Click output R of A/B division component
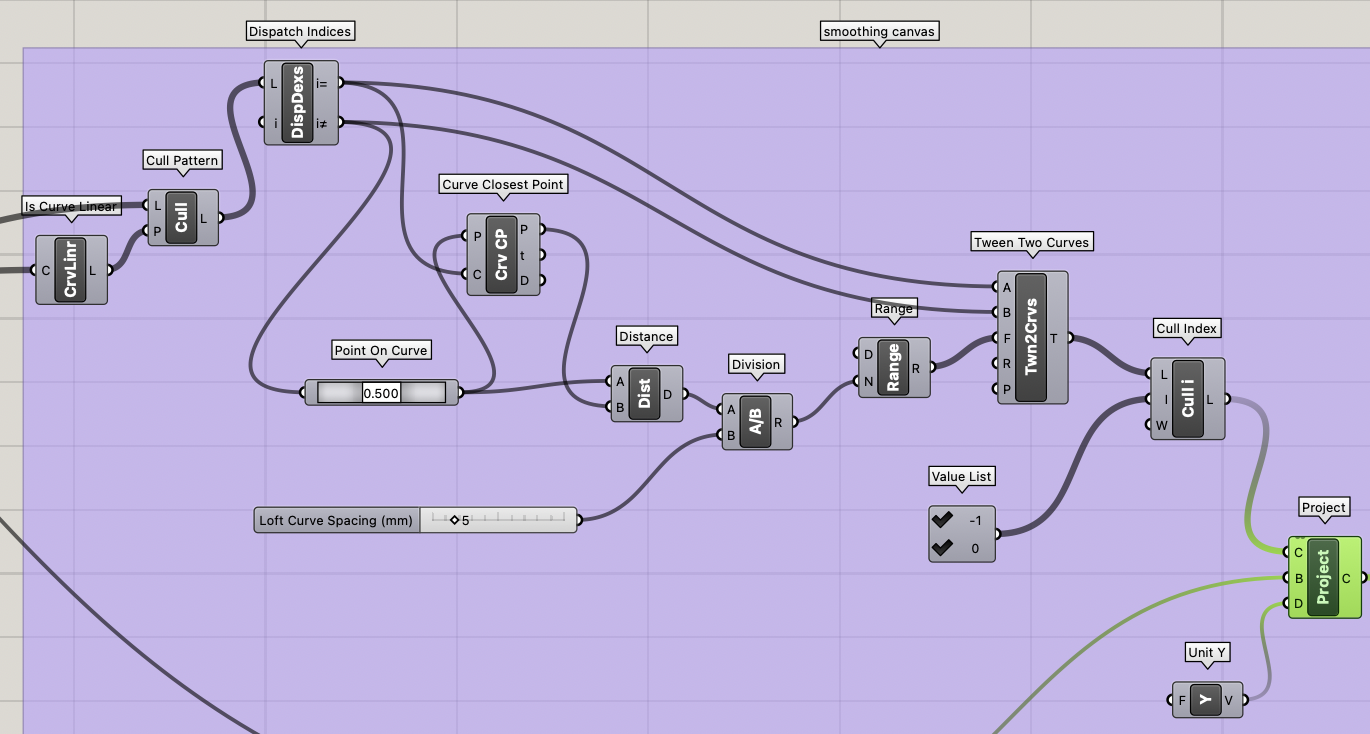 point(778,422)
